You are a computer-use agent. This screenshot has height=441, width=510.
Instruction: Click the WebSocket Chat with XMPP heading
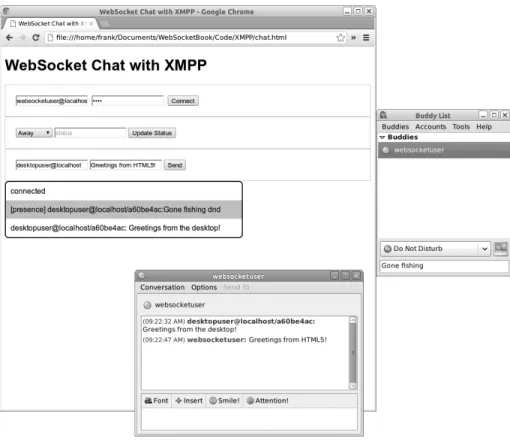coord(106,65)
